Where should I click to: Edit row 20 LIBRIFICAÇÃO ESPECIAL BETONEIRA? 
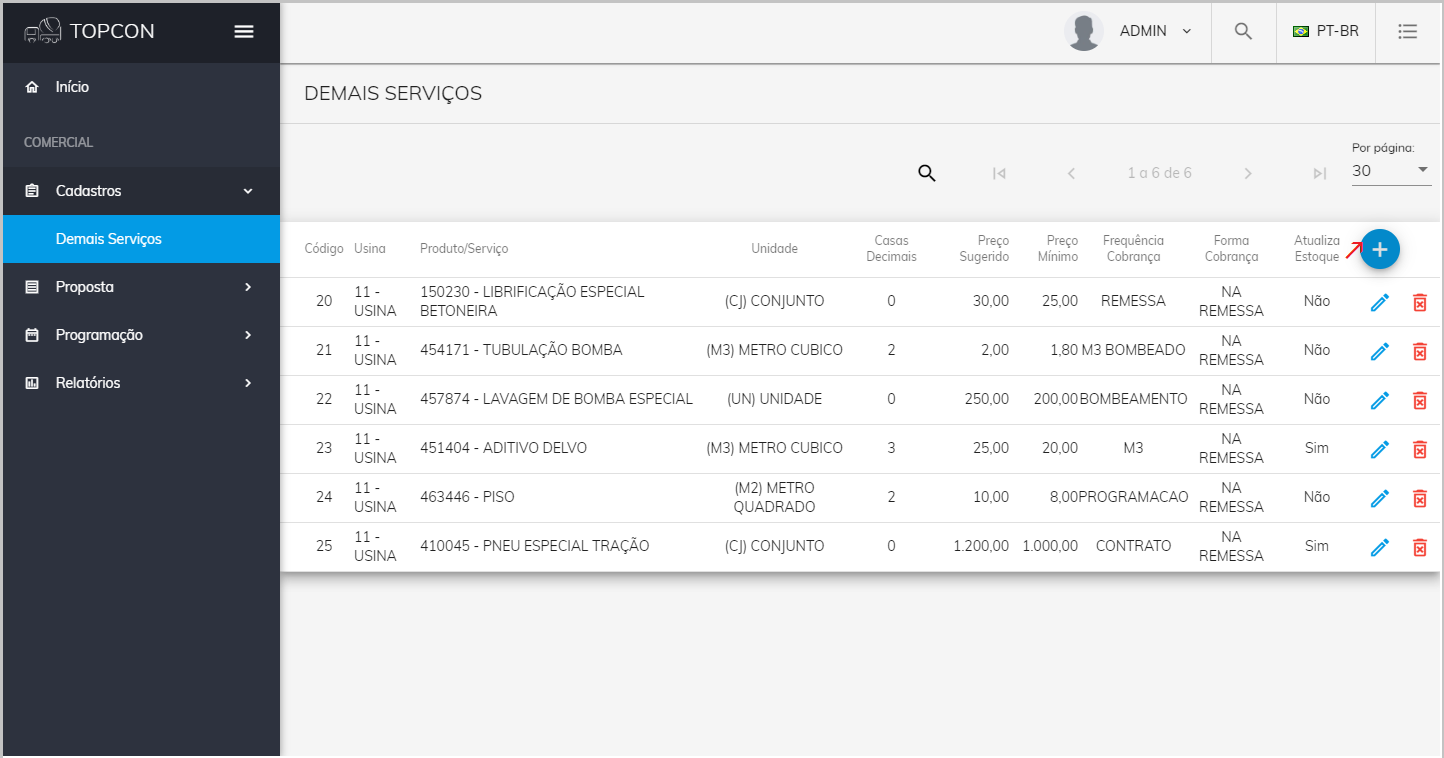[1380, 302]
